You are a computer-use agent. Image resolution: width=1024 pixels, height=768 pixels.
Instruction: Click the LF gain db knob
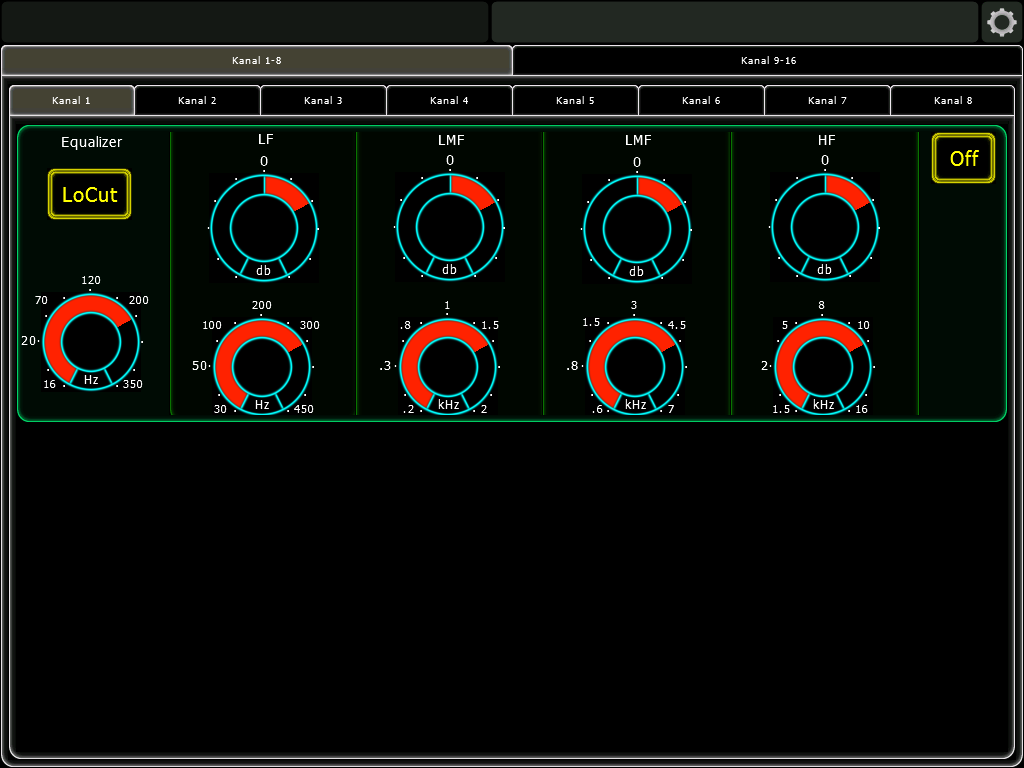click(x=264, y=227)
